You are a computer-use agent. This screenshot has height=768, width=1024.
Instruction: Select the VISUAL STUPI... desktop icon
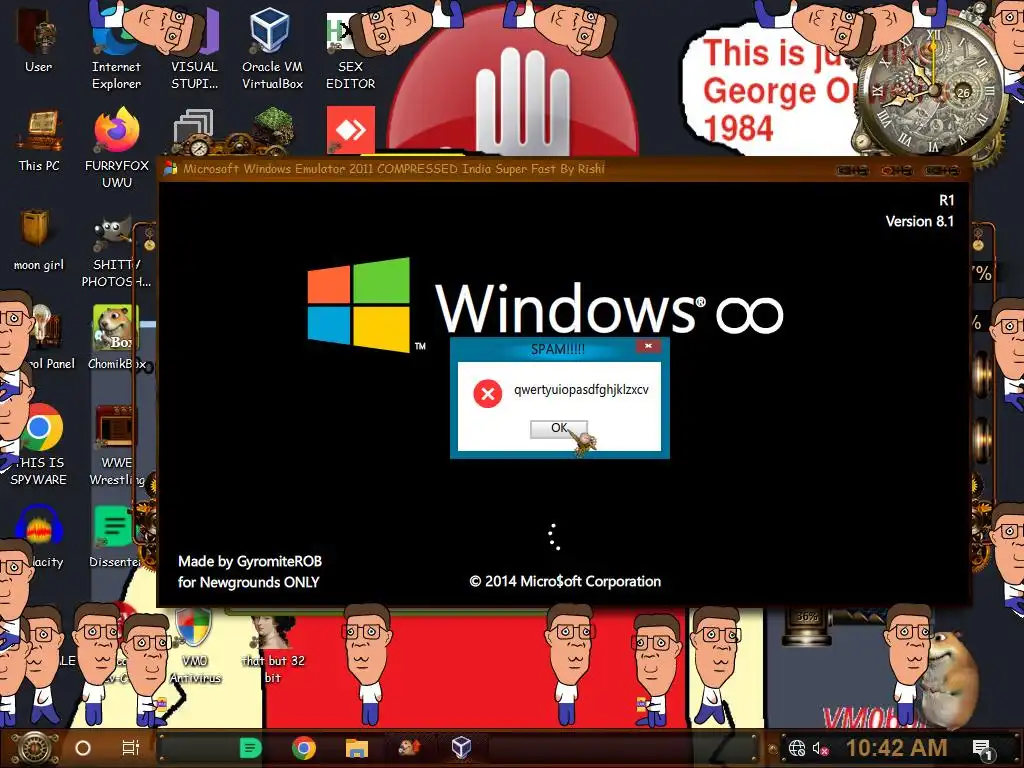coord(194,49)
